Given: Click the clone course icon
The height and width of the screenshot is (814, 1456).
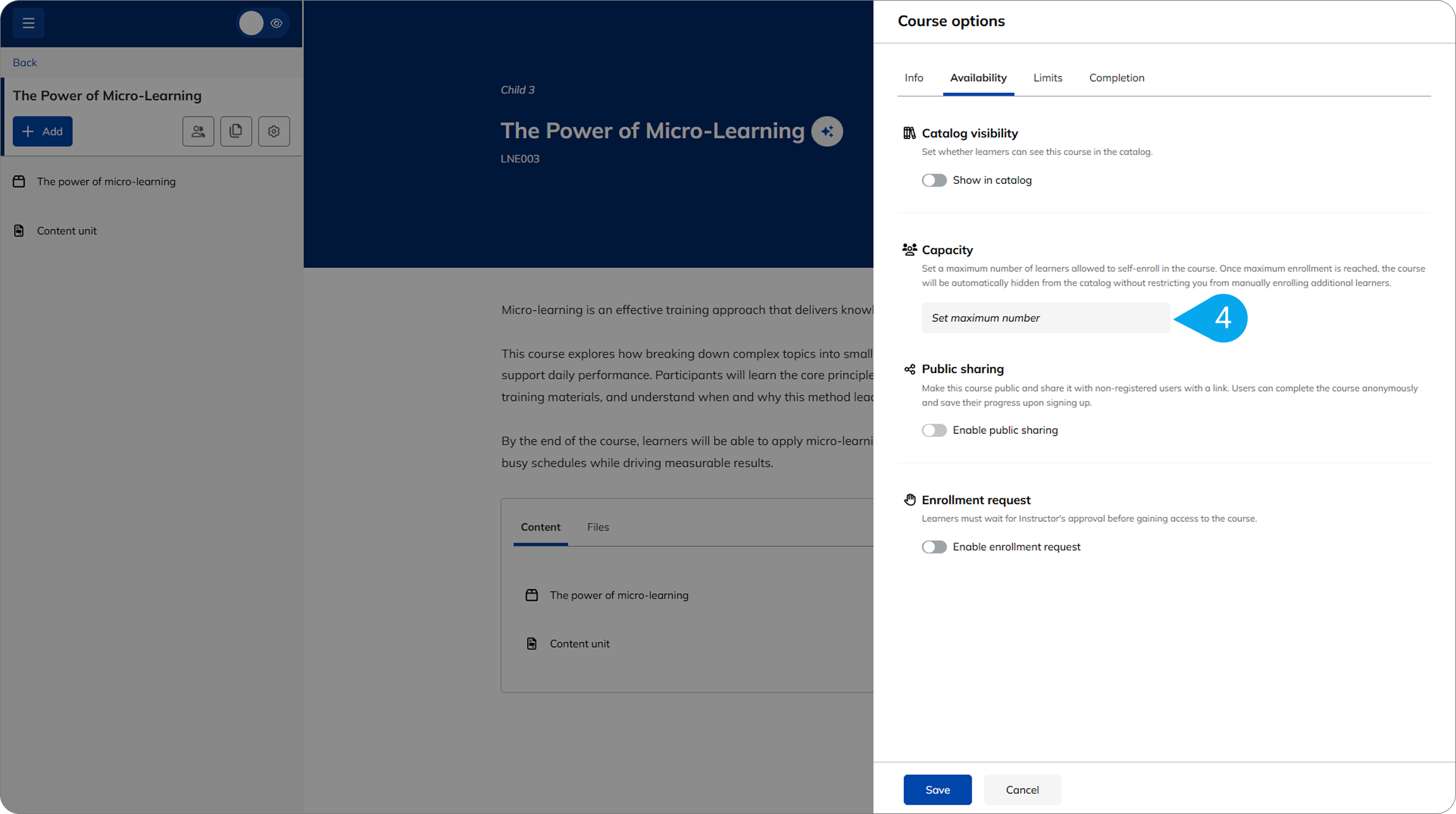Looking at the screenshot, I should pos(236,132).
